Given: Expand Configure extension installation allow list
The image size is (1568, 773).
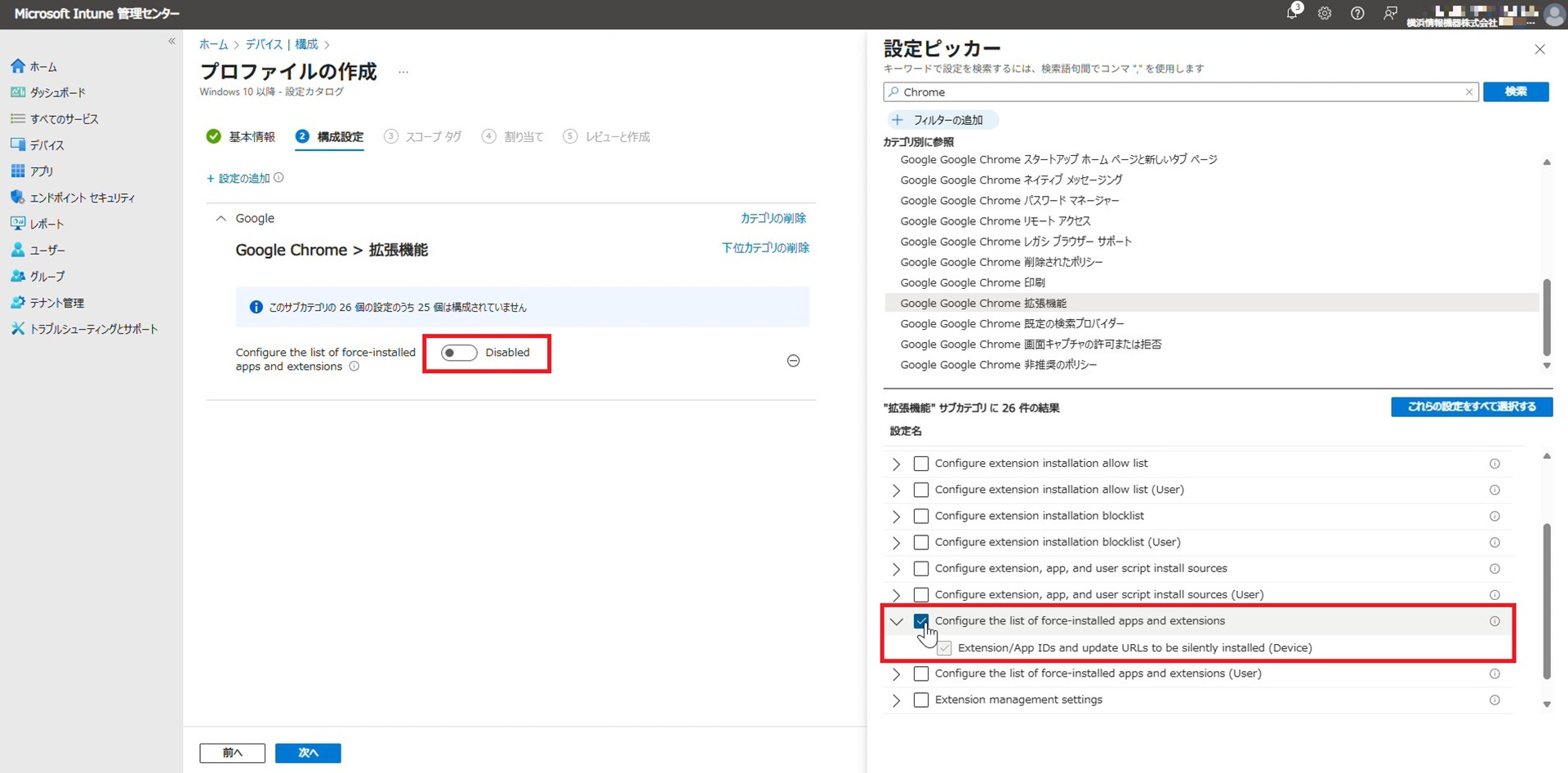Looking at the screenshot, I should [897, 464].
